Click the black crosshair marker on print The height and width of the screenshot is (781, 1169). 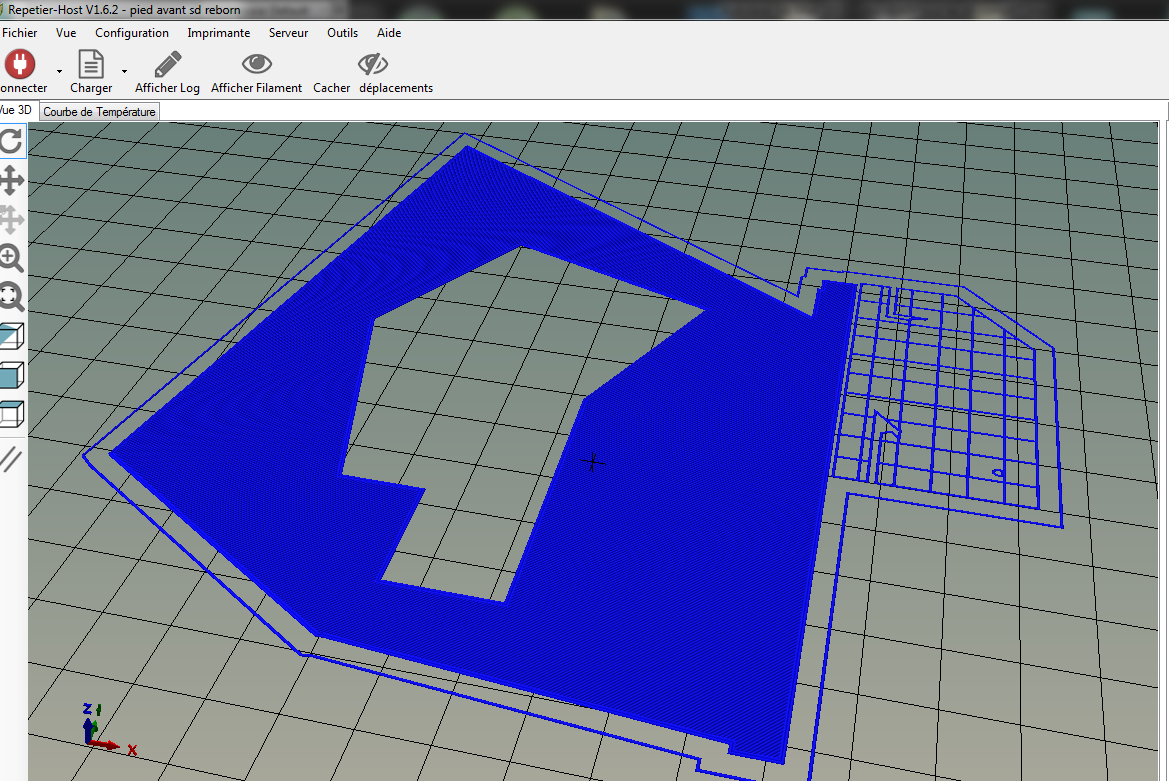(x=593, y=462)
